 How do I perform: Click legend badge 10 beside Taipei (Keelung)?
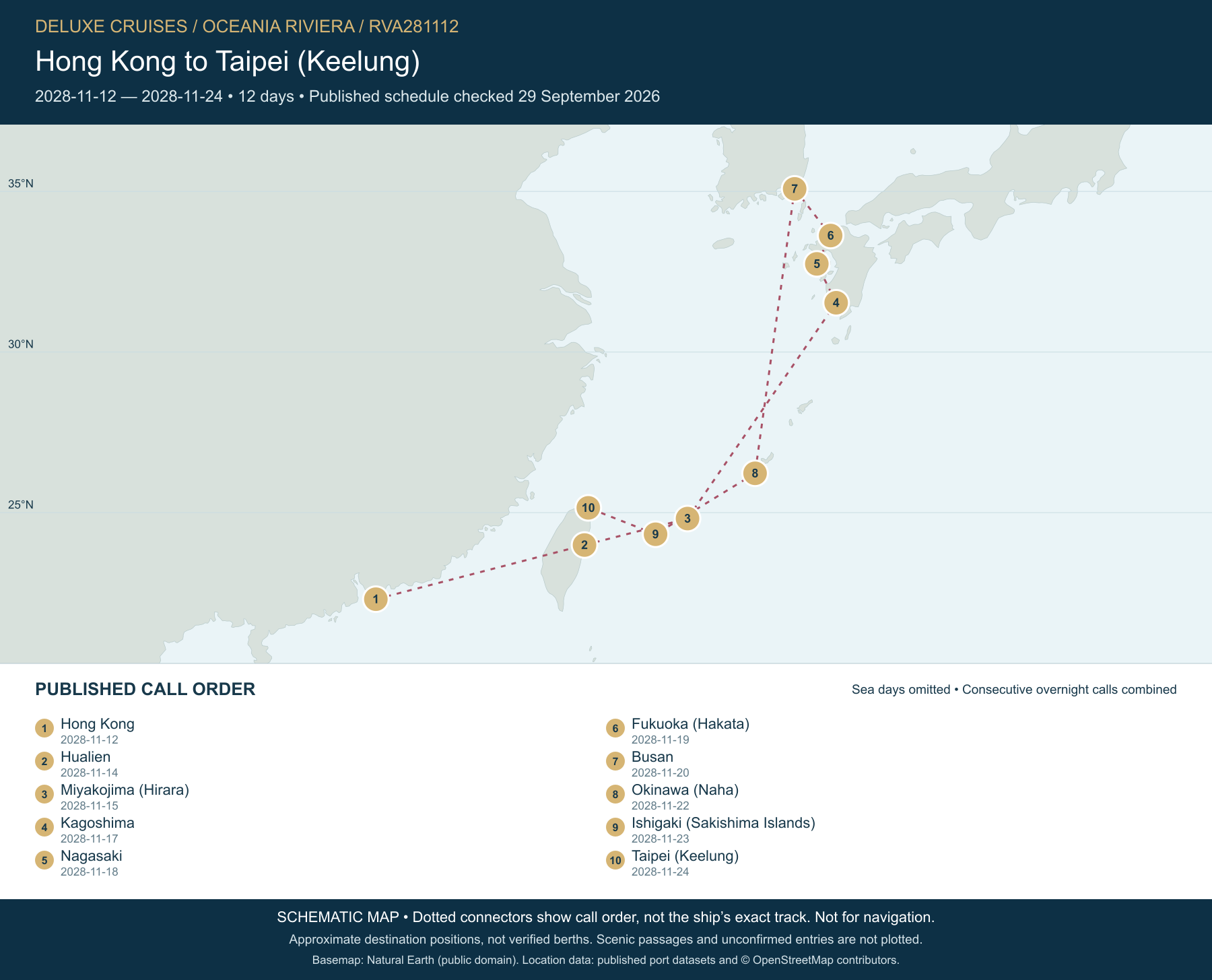coord(615,860)
